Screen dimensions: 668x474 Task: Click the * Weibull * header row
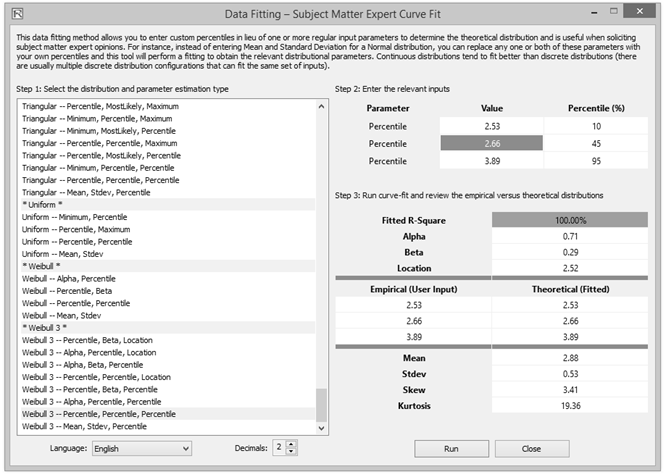(x=168, y=266)
